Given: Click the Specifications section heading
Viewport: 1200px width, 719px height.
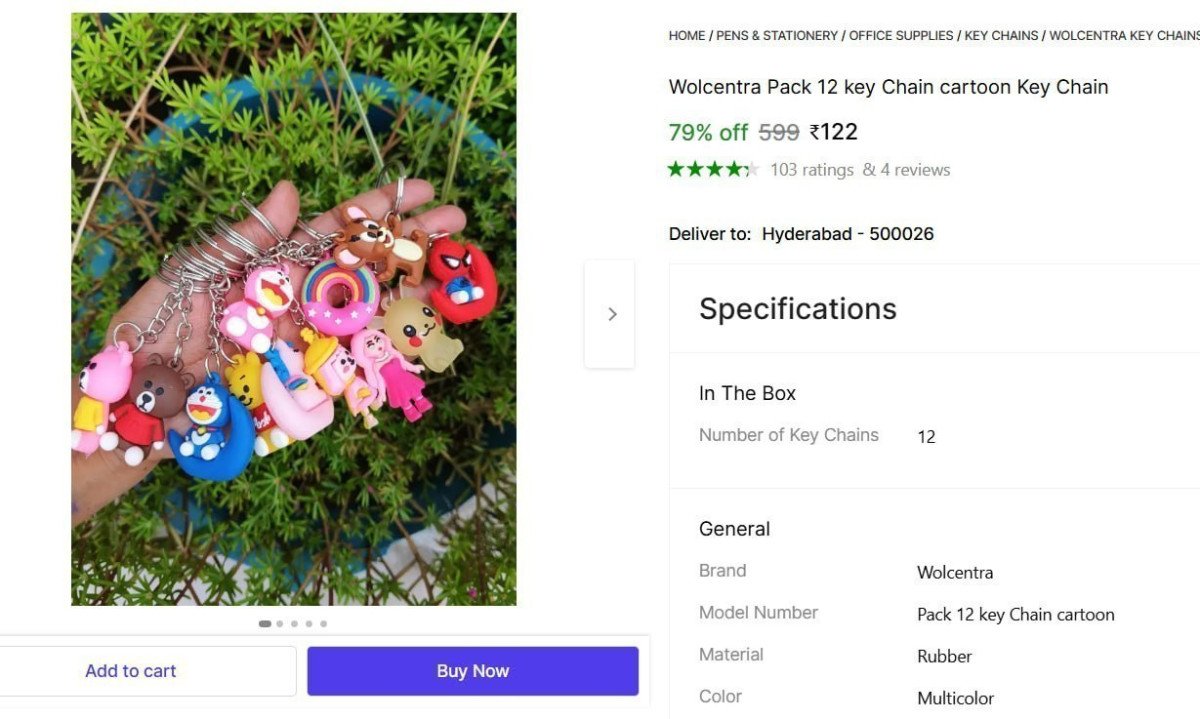Looking at the screenshot, I should [797, 309].
